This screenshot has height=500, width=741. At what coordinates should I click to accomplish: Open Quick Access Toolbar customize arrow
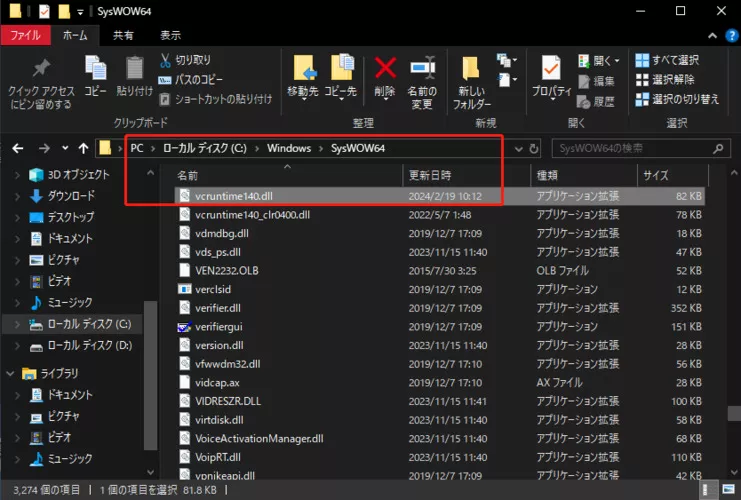(80, 12)
